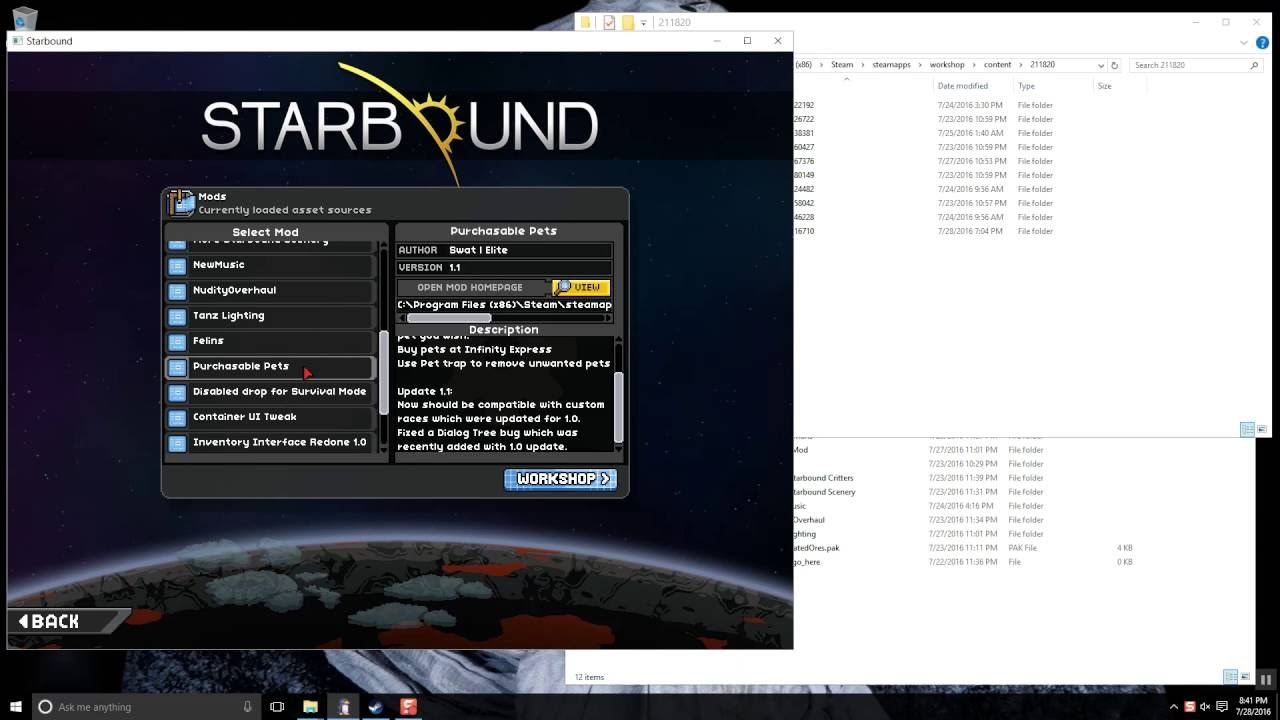The width and height of the screenshot is (1280, 720).
Task: Click right arrow of mod path scrollbar
Action: pos(608,318)
